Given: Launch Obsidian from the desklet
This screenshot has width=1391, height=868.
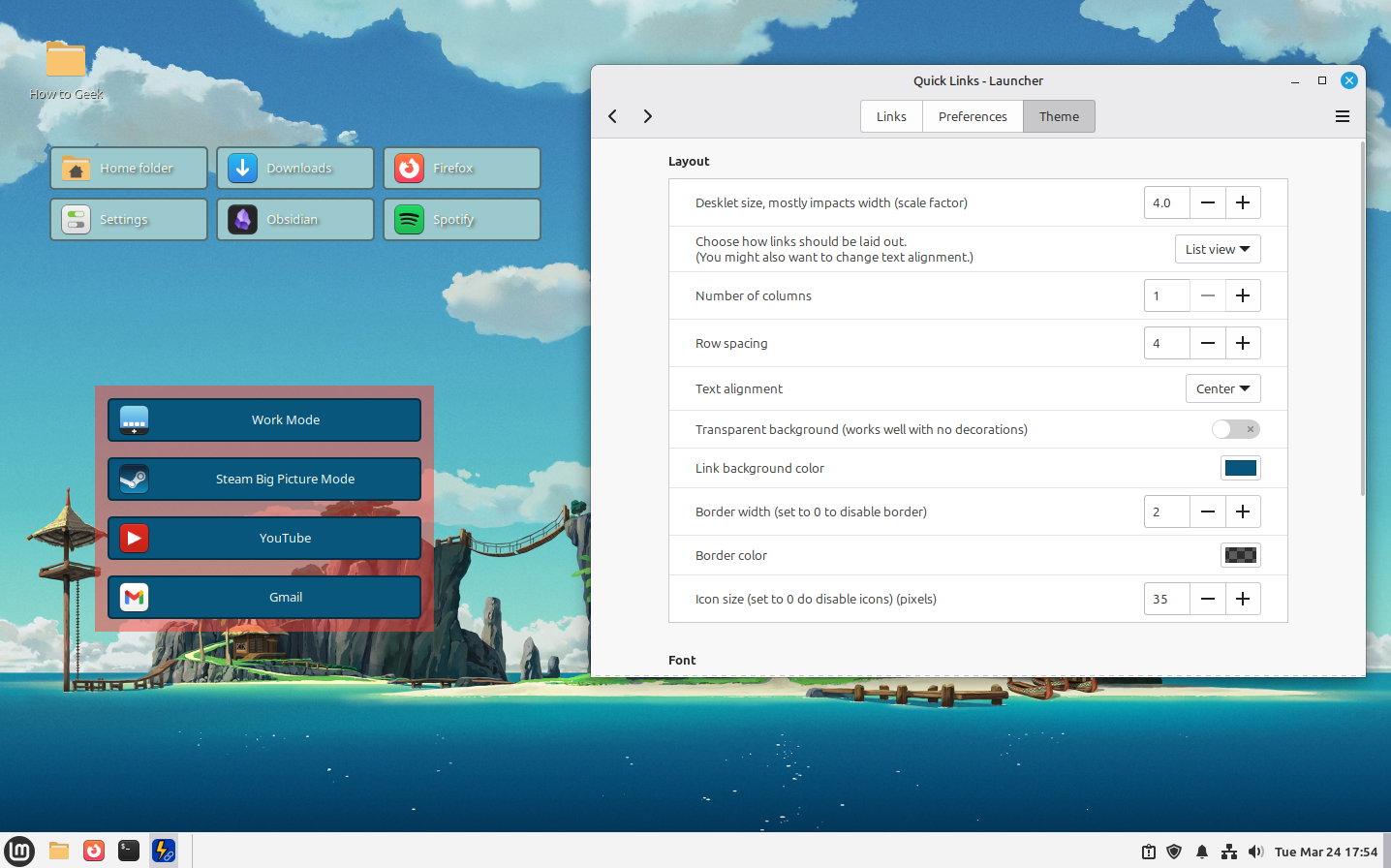Looking at the screenshot, I should coord(295,219).
